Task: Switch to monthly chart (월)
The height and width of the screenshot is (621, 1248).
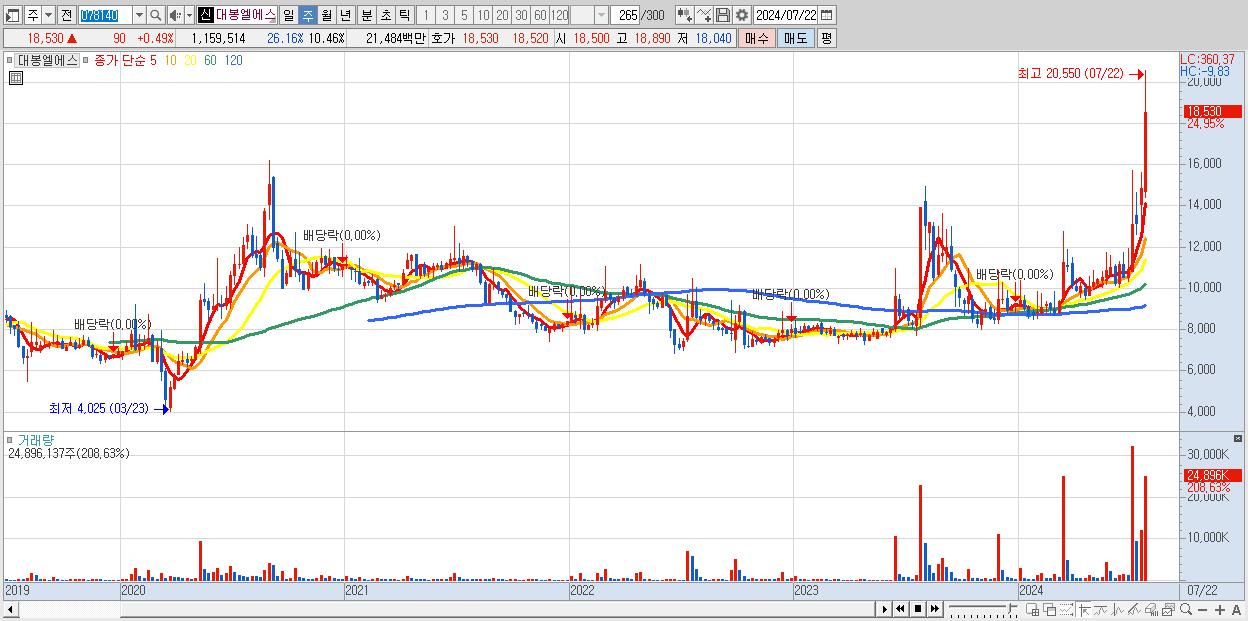Action: pyautogui.click(x=326, y=15)
